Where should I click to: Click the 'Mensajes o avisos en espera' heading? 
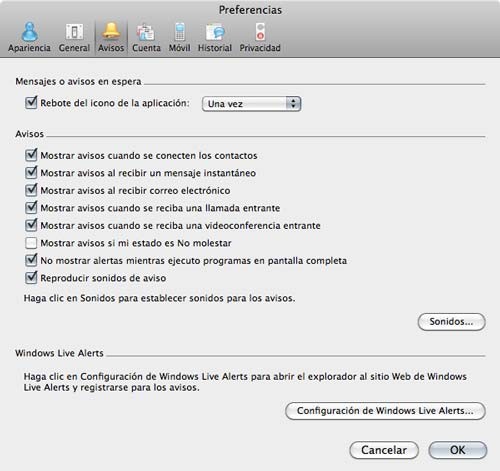click(x=78, y=81)
